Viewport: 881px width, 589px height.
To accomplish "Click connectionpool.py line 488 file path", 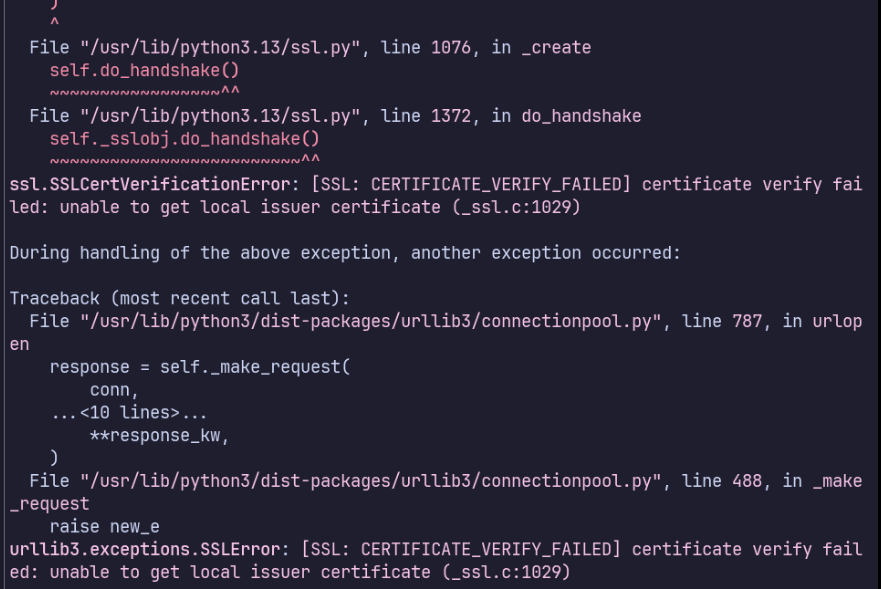I will [x=370, y=481].
